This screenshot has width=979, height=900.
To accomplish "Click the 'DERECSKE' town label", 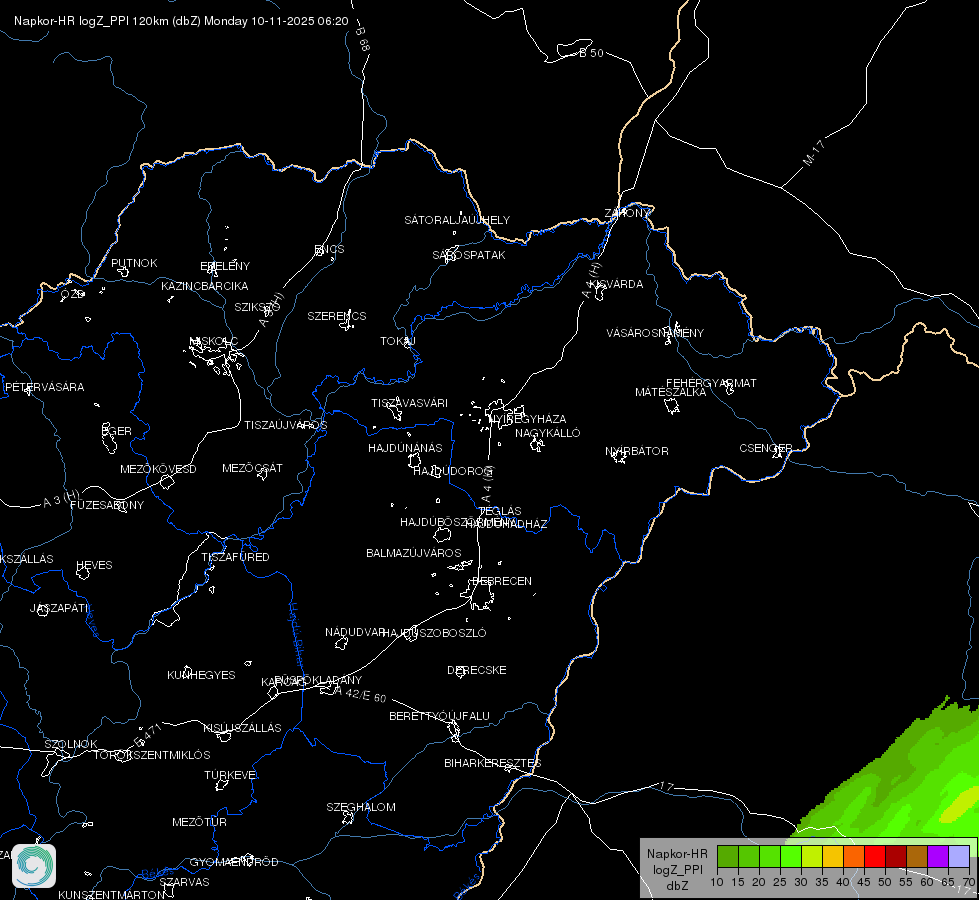I will coord(476,670).
